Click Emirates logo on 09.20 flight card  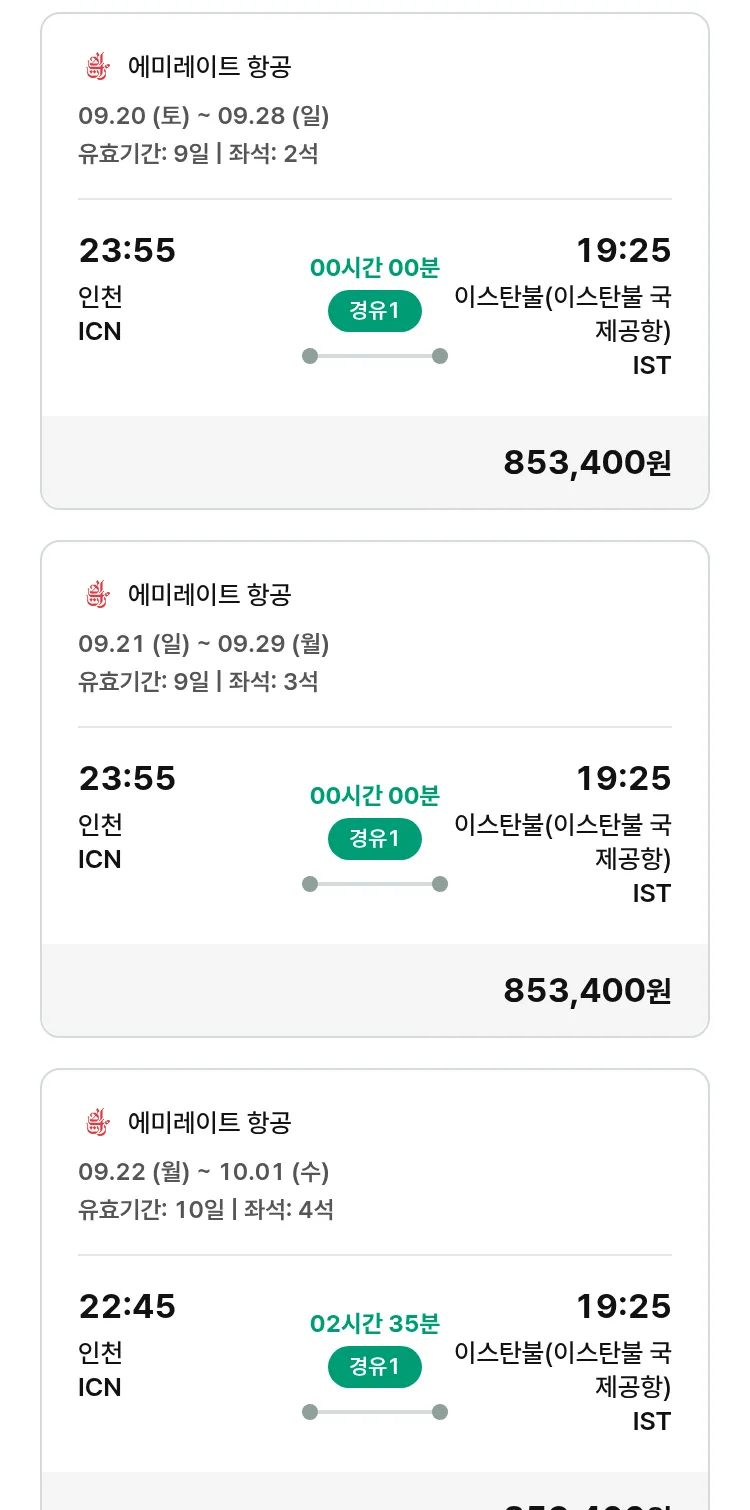(x=97, y=67)
